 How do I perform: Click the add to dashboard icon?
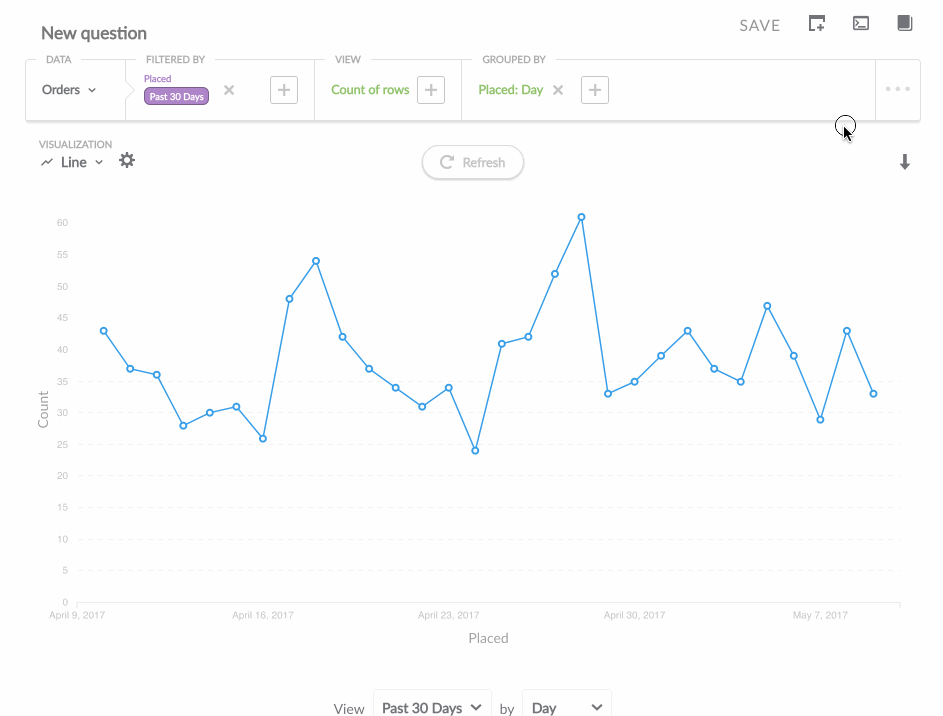(x=817, y=24)
